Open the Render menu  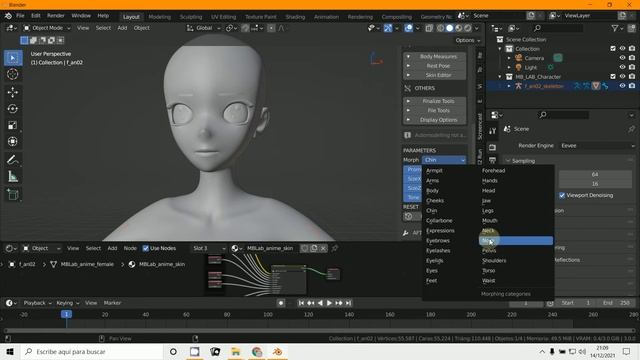click(56, 16)
